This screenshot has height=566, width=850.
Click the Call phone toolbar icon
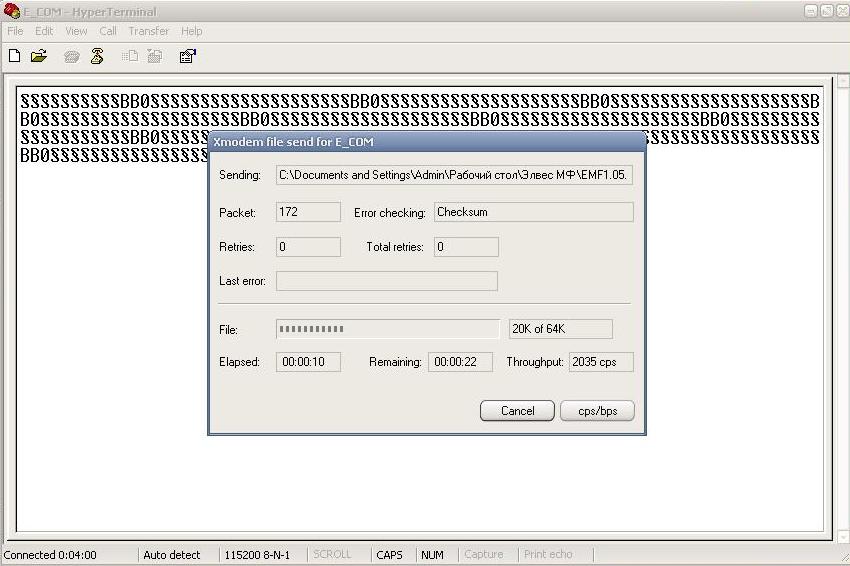72,56
